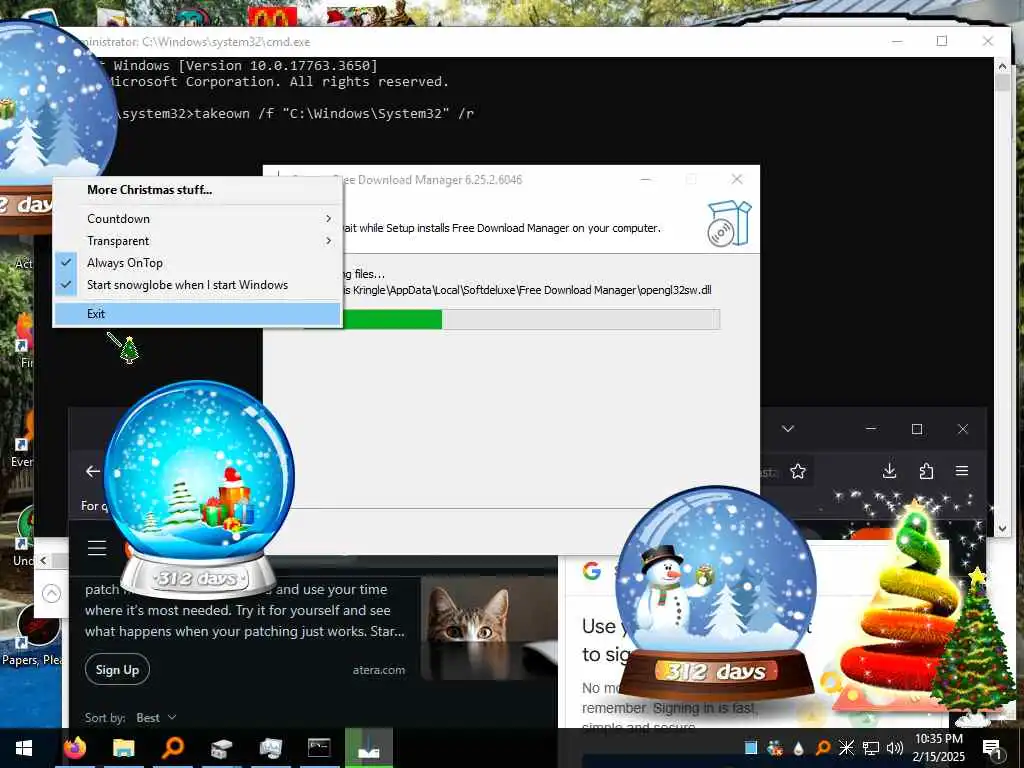Bookmark the page with the star icon
The image size is (1024, 768).
pos(797,472)
